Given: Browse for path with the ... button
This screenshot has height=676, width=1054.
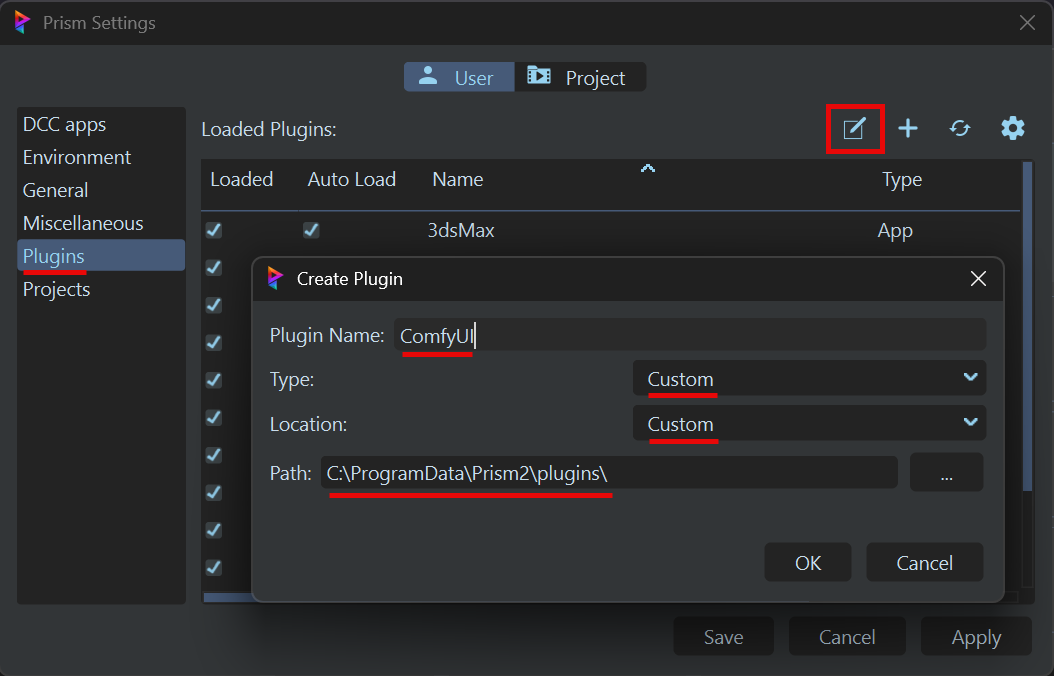Looking at the screenshot, I should tap(946, 473).
